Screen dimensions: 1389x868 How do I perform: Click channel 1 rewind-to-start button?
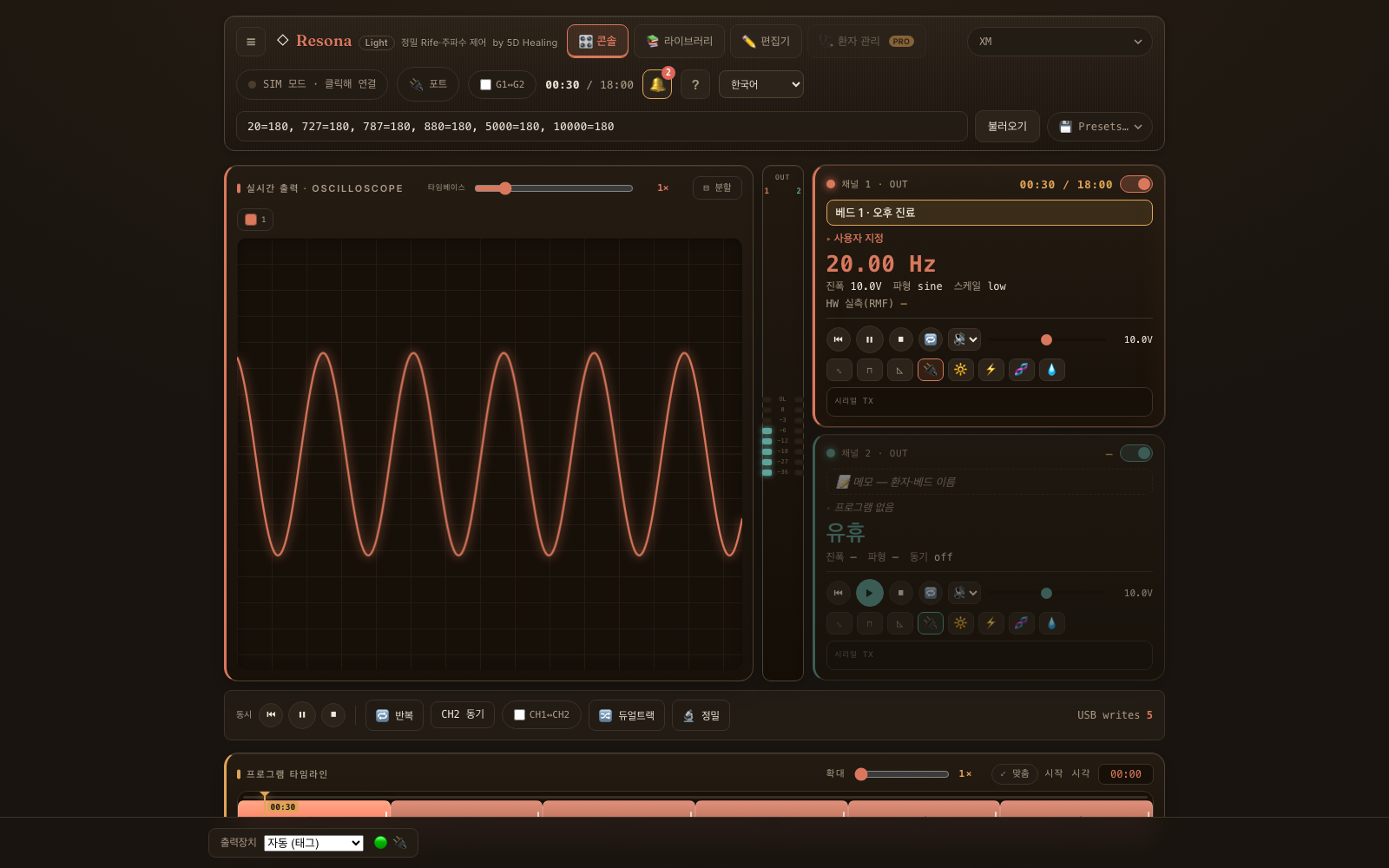click(839, 339)
